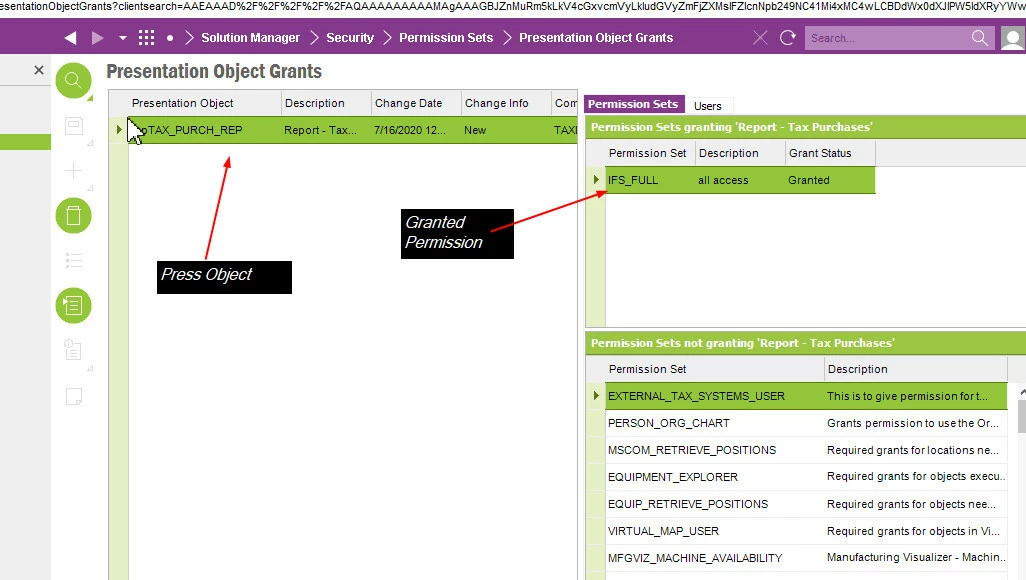Click the list view icon in side toolbar
Screen dimensions: 1026x580
click(x=74, y=261)
